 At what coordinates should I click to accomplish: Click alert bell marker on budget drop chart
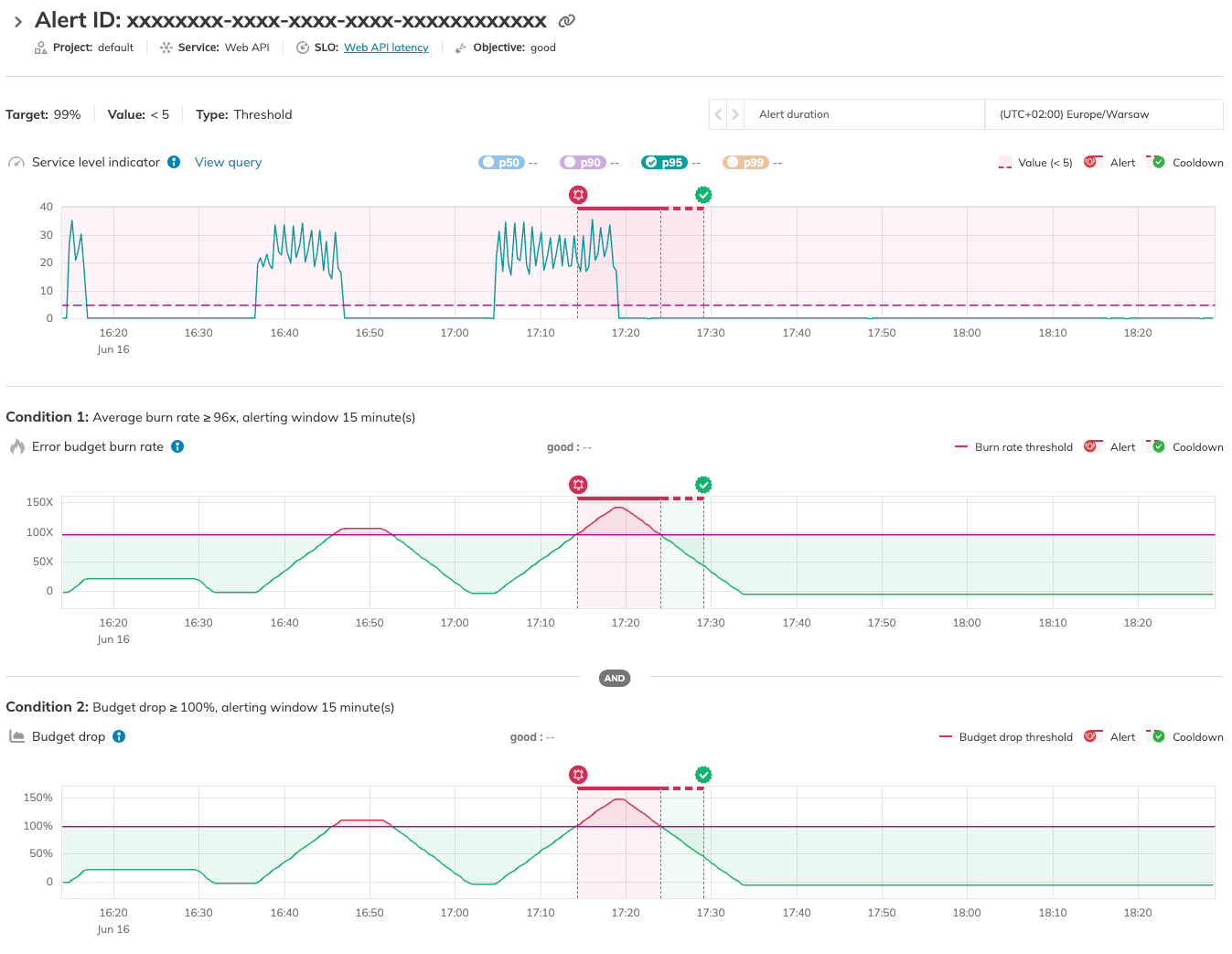pos(578,775)
